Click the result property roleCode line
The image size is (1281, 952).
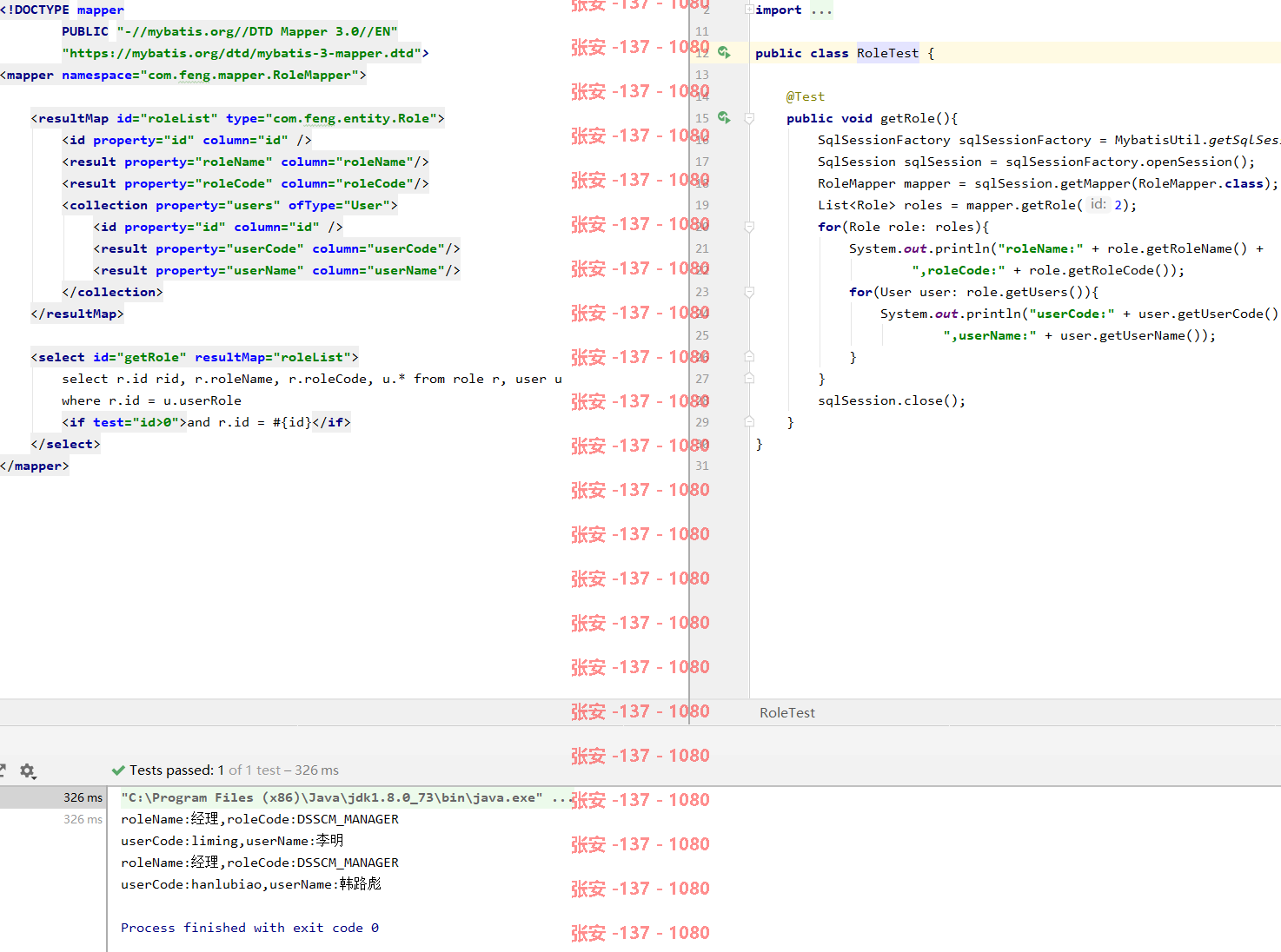(x=245, y=183)
